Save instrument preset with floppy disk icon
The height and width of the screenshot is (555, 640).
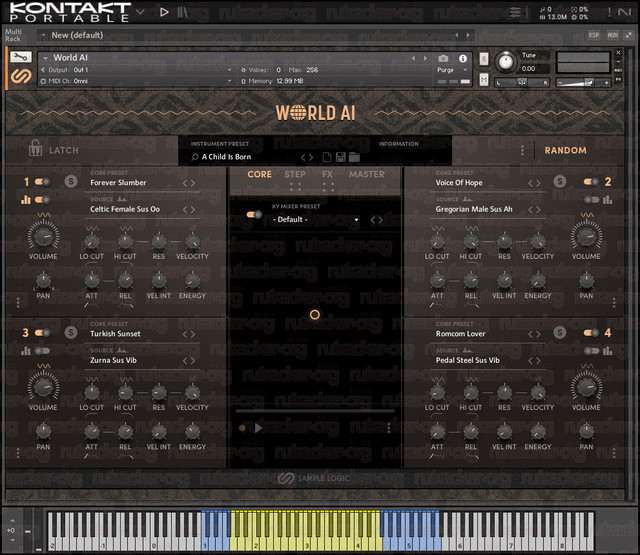pos(340,157)
